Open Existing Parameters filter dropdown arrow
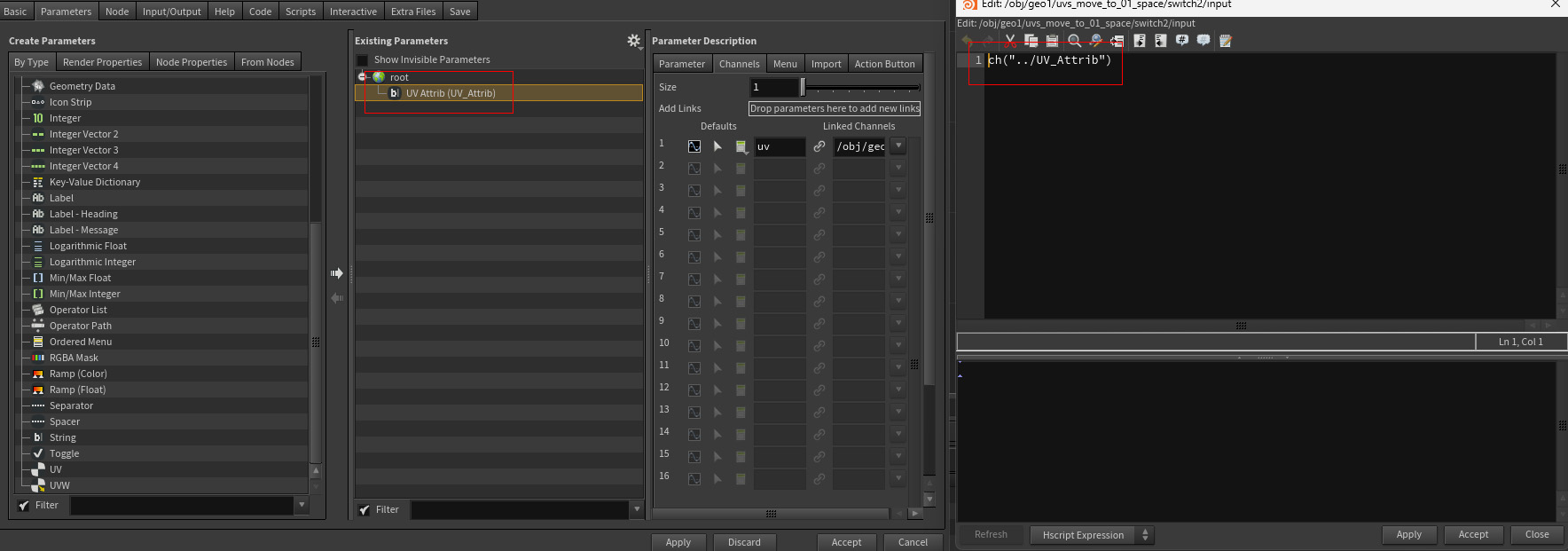The image size is (1568, 551). pyautogui.click(x=637, y=509)
